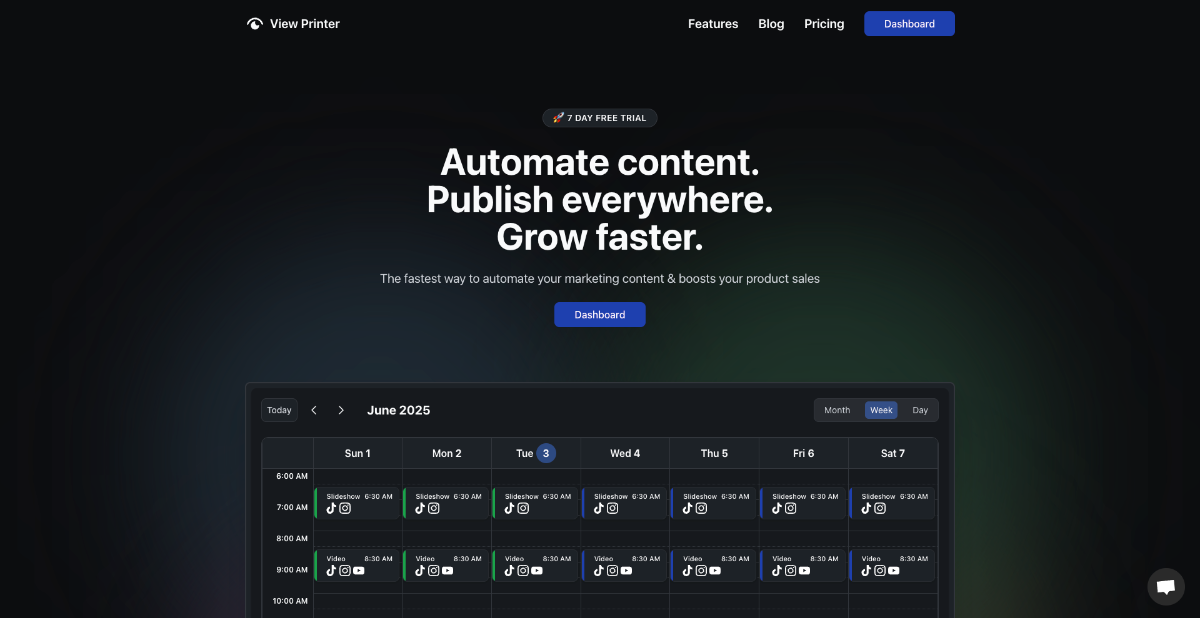Click TikTok icon in Tuesday Slideshow event
Screen dimensions: 1200x618
pyautogui.click(x=510, y=508)
